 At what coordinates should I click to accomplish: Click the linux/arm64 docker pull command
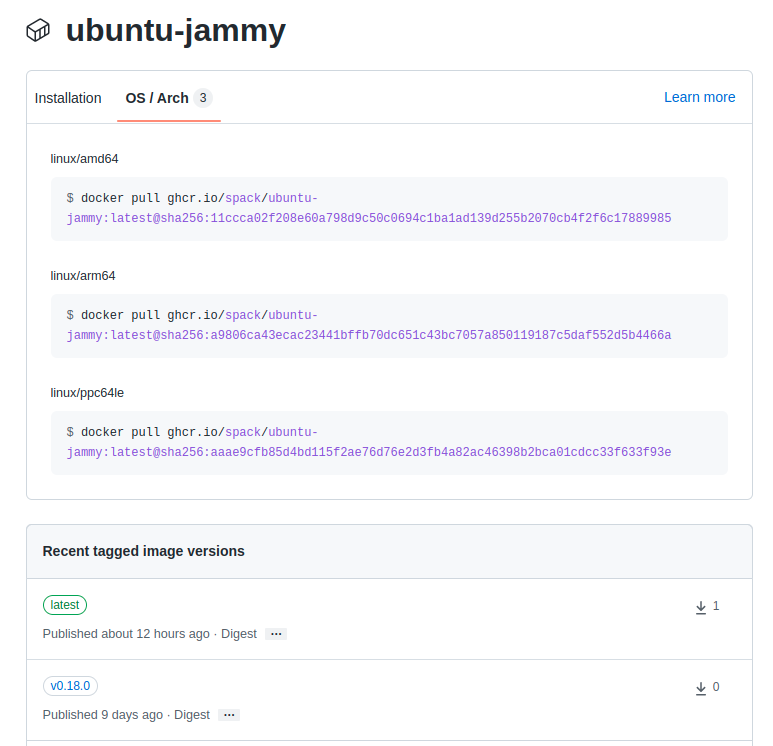(389, 325)
